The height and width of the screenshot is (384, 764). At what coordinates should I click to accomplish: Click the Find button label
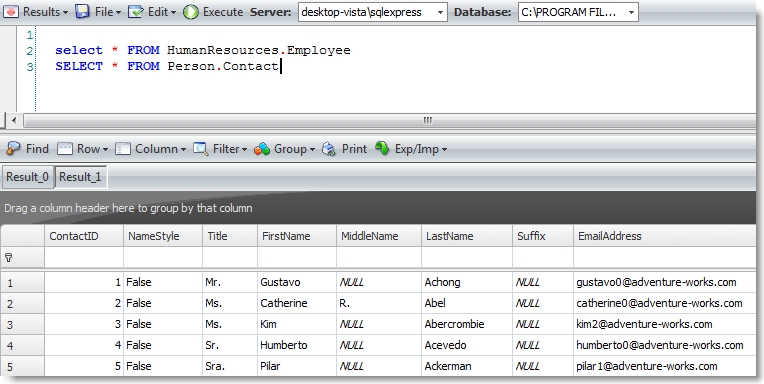pyautogui.click(x=37, y=149)
